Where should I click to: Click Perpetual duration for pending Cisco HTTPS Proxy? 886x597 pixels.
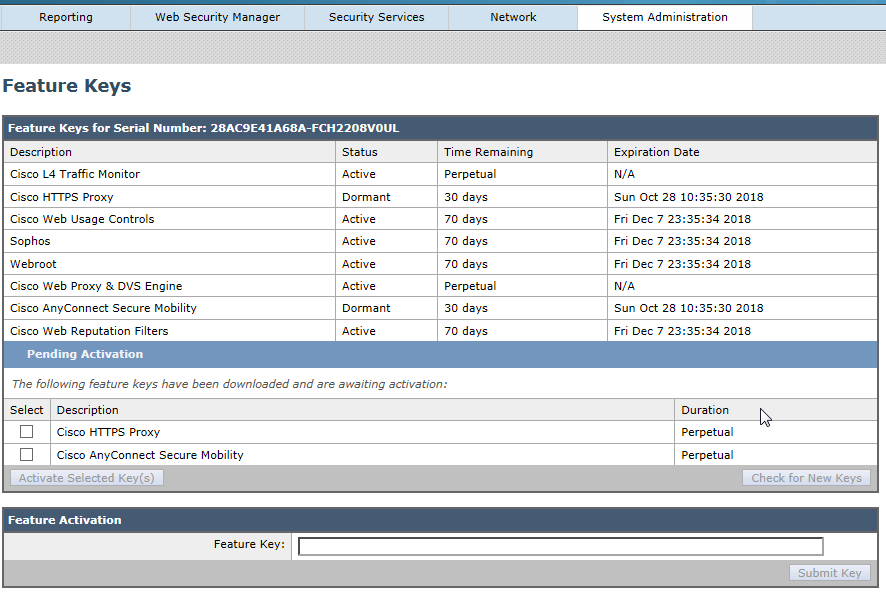[707, 432]
